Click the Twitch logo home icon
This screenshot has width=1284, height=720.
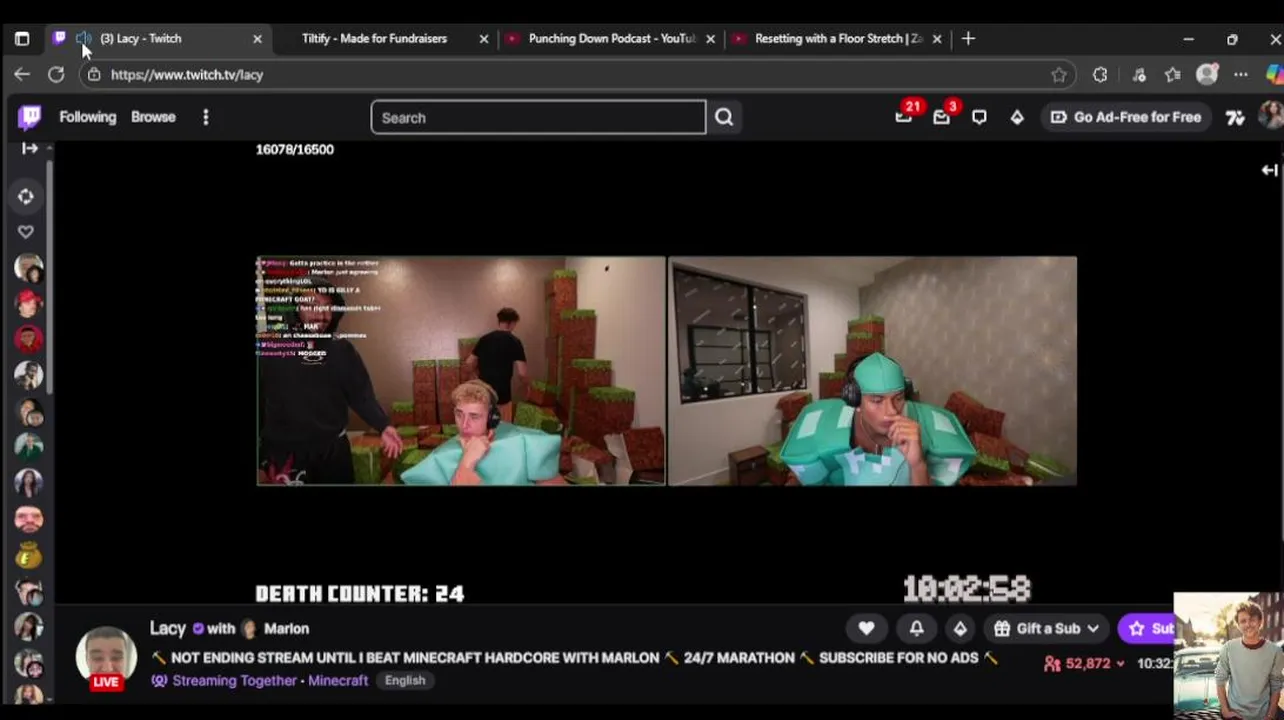29,117
